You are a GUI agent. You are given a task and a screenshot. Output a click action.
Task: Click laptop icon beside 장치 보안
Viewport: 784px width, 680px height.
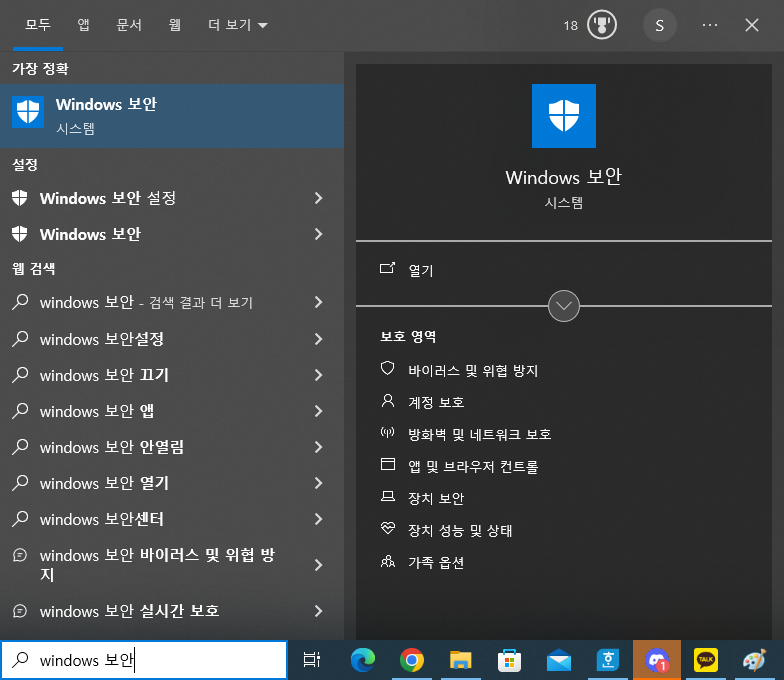pos(388,496)
